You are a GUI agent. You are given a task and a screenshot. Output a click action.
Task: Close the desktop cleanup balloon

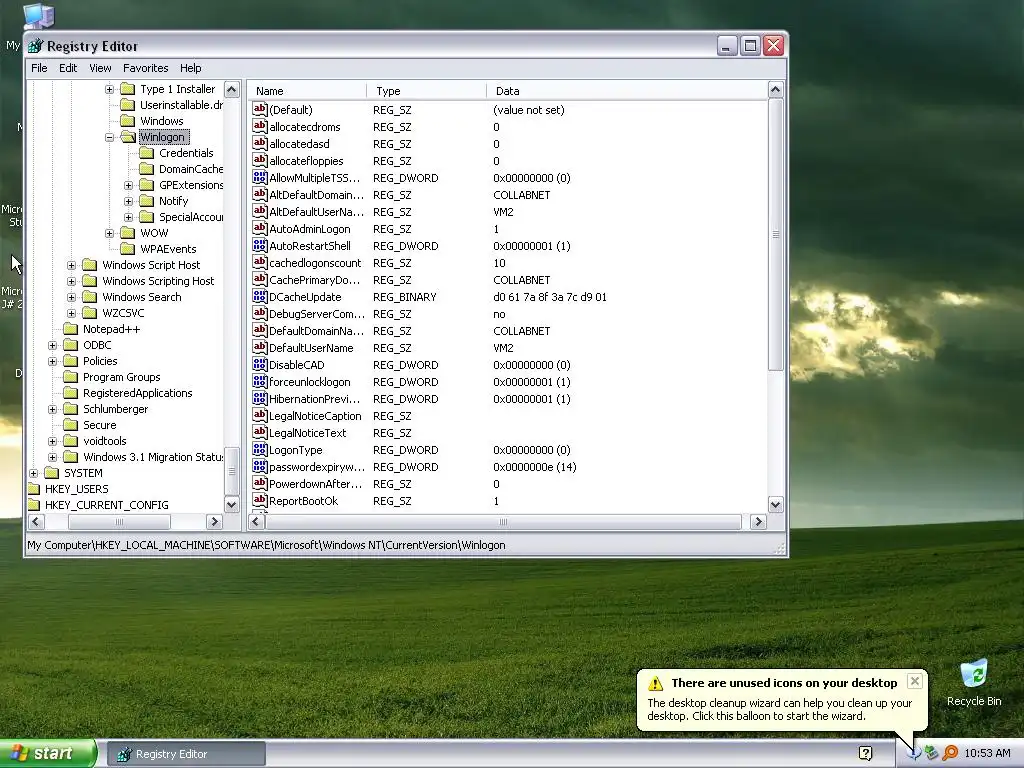pyautogui.click(x=914, y=681)
